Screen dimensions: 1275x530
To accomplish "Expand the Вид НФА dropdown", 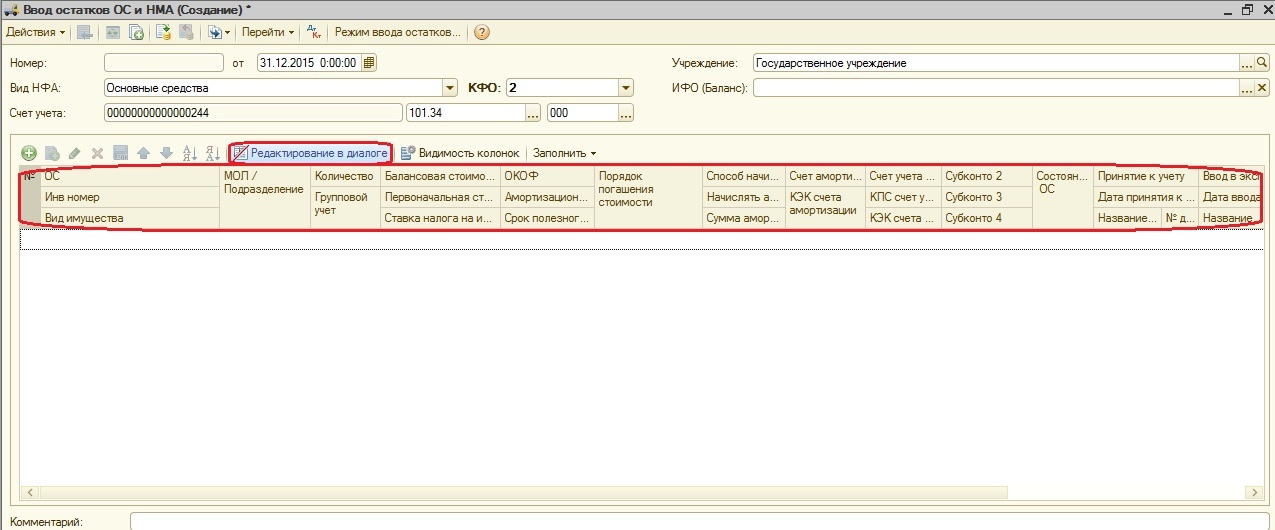I will click(x=450, y=88).
